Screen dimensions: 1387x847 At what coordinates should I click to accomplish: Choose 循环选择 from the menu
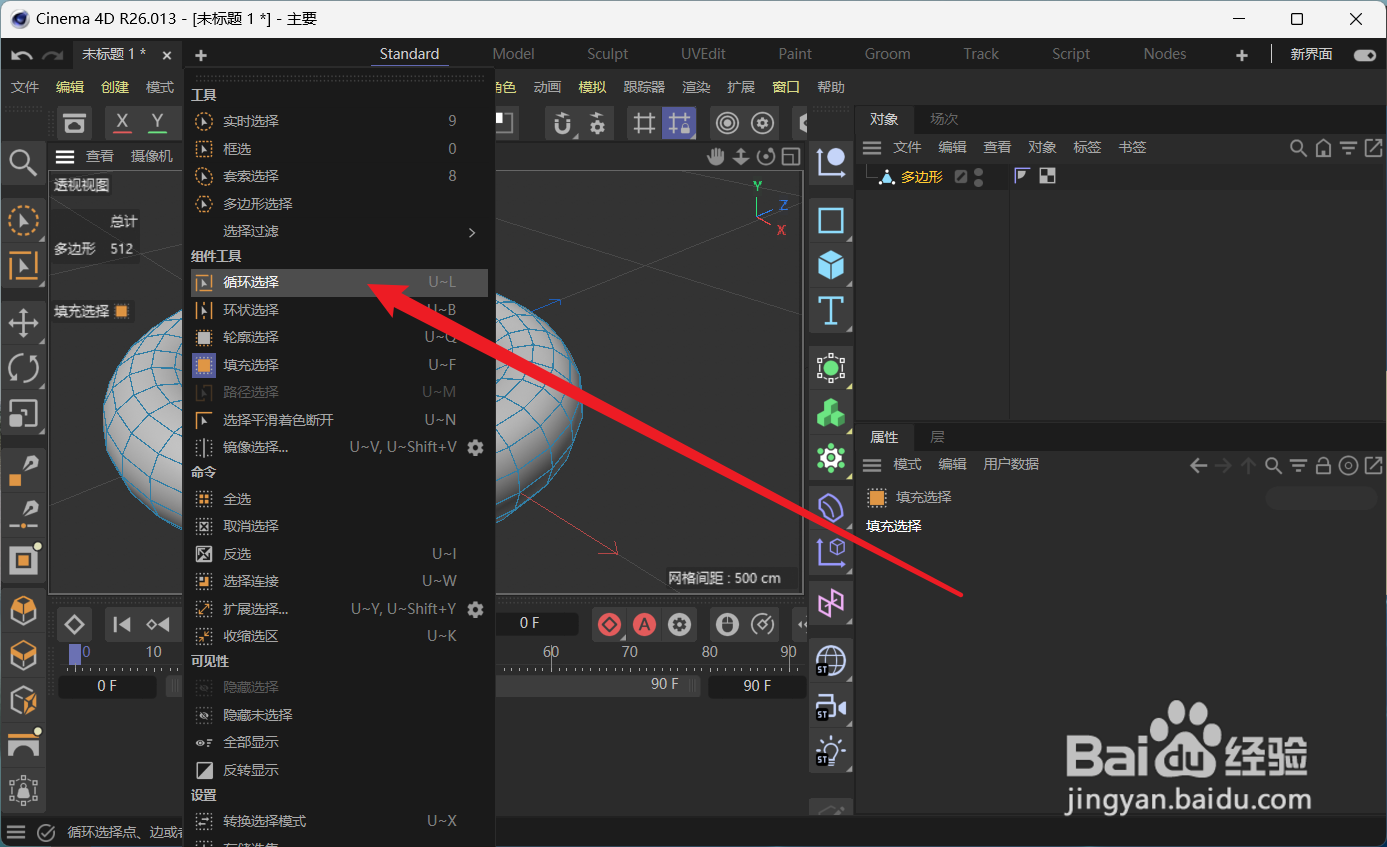point(339,283)
